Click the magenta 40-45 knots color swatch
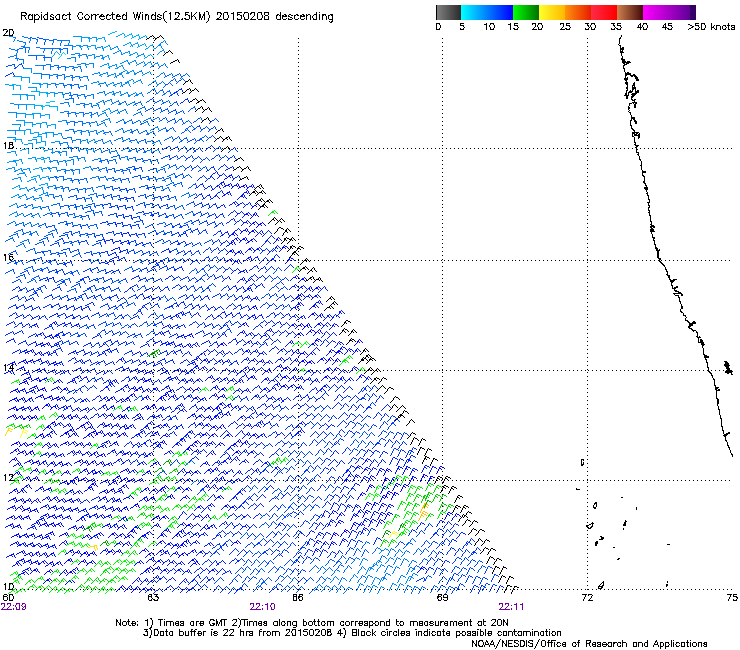740x650 pixels. [x=656, y=12]
